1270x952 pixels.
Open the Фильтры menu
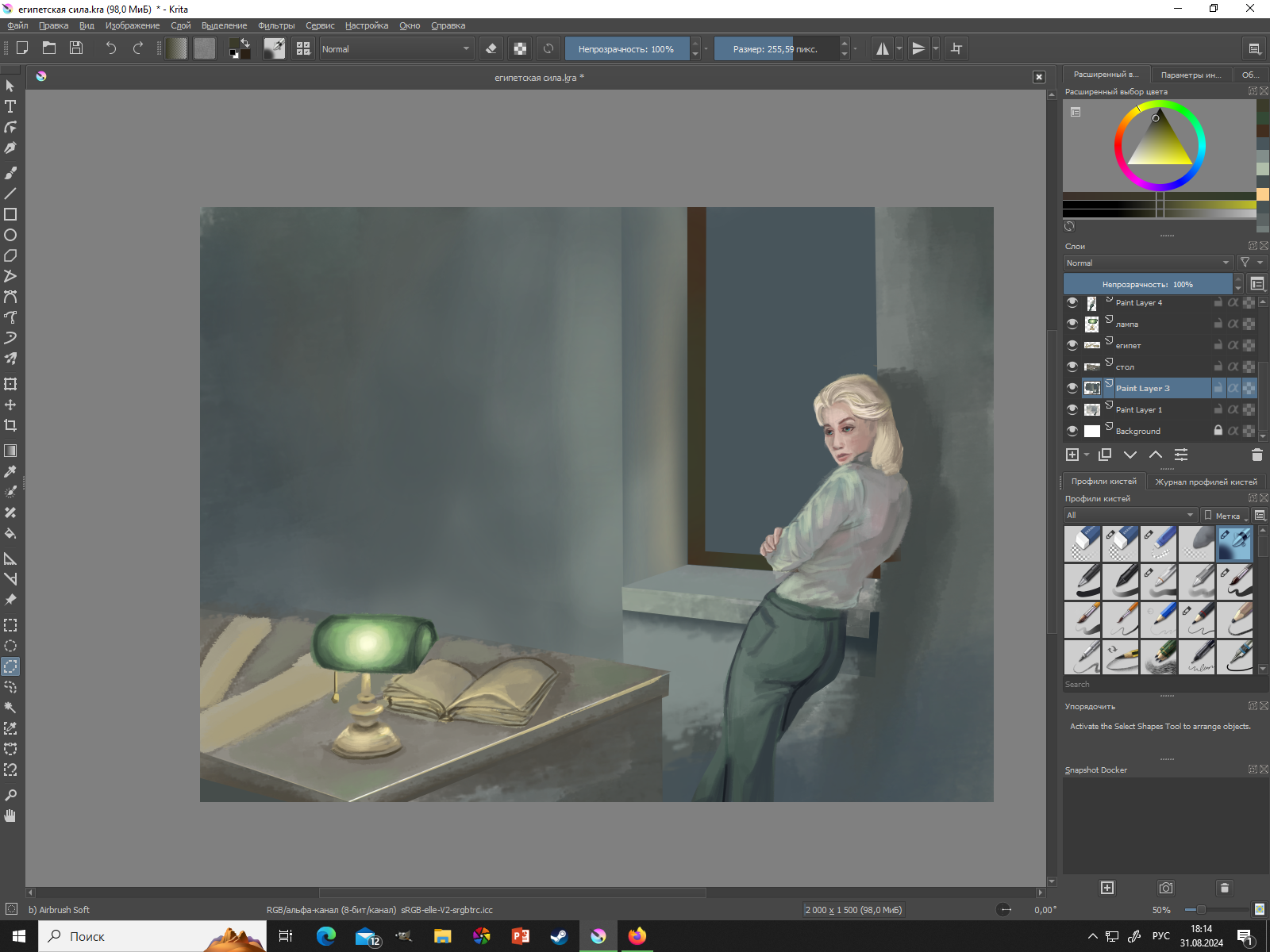pos(275,25)
